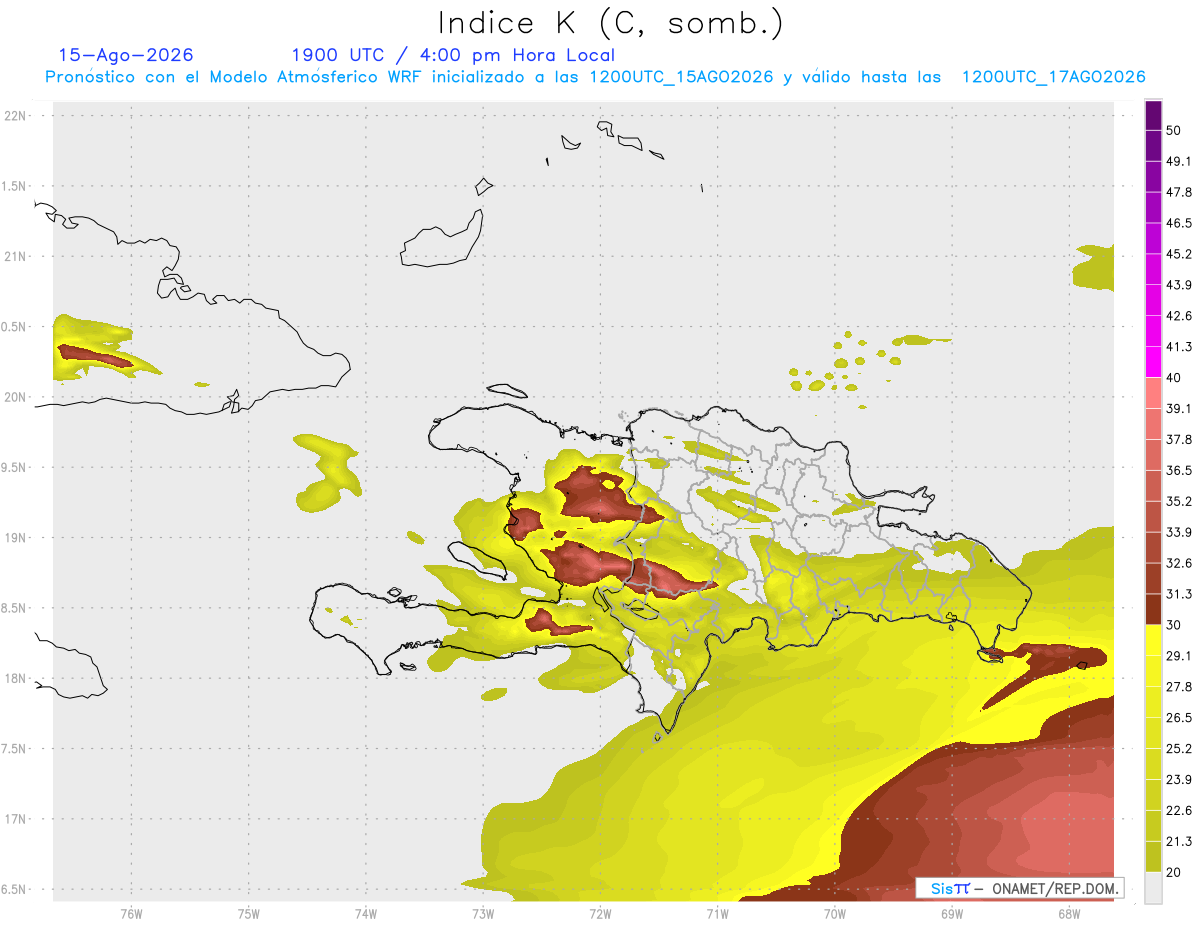
Task: Click the "1900 UTC / 4:00 pm Hora Local" time label
Action: point(453,55)
